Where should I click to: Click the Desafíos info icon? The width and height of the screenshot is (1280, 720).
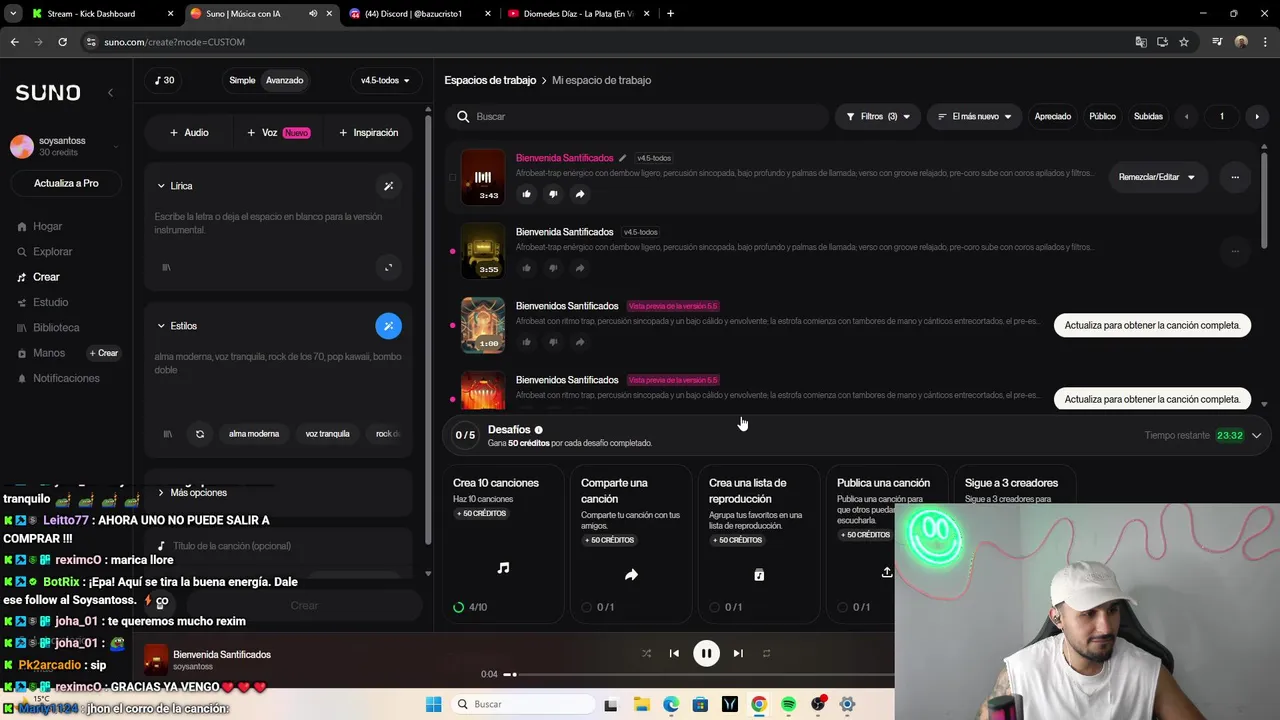point(538,430)
